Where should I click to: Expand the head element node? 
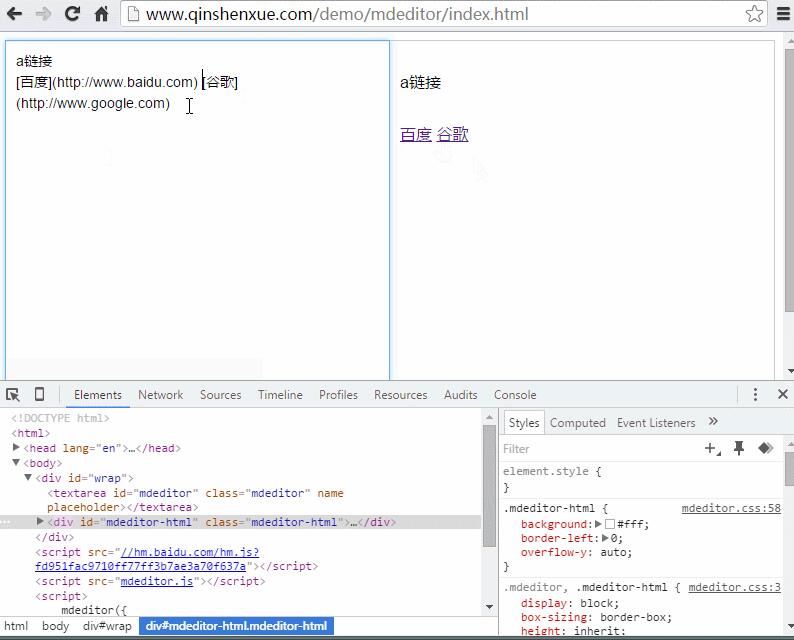[x=16, y=448]
